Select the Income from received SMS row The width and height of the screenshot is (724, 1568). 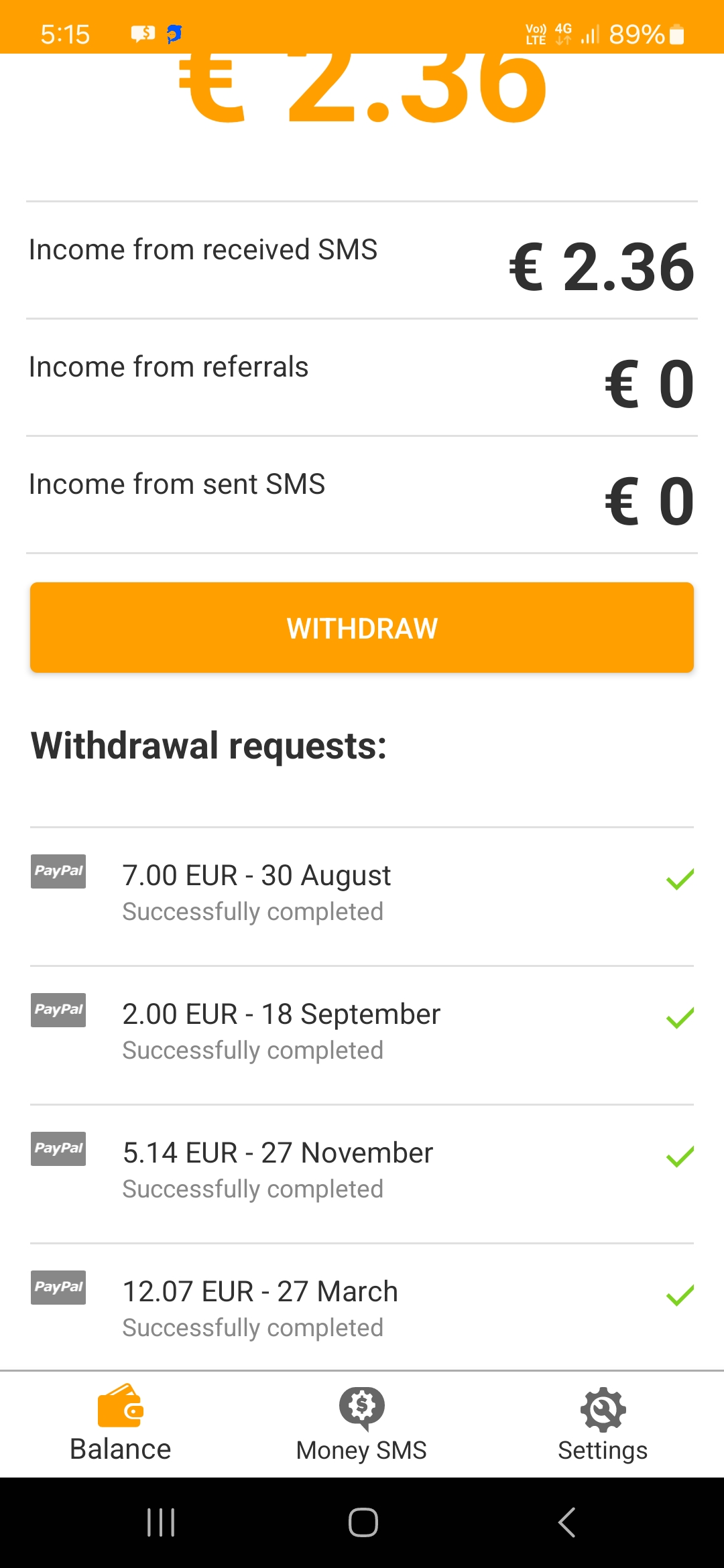[x=362, y=260]
